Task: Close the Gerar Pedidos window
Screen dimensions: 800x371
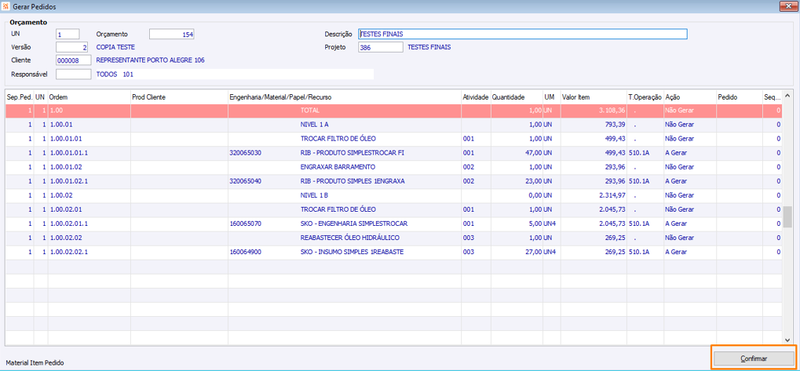Action: tap(789, 7)
